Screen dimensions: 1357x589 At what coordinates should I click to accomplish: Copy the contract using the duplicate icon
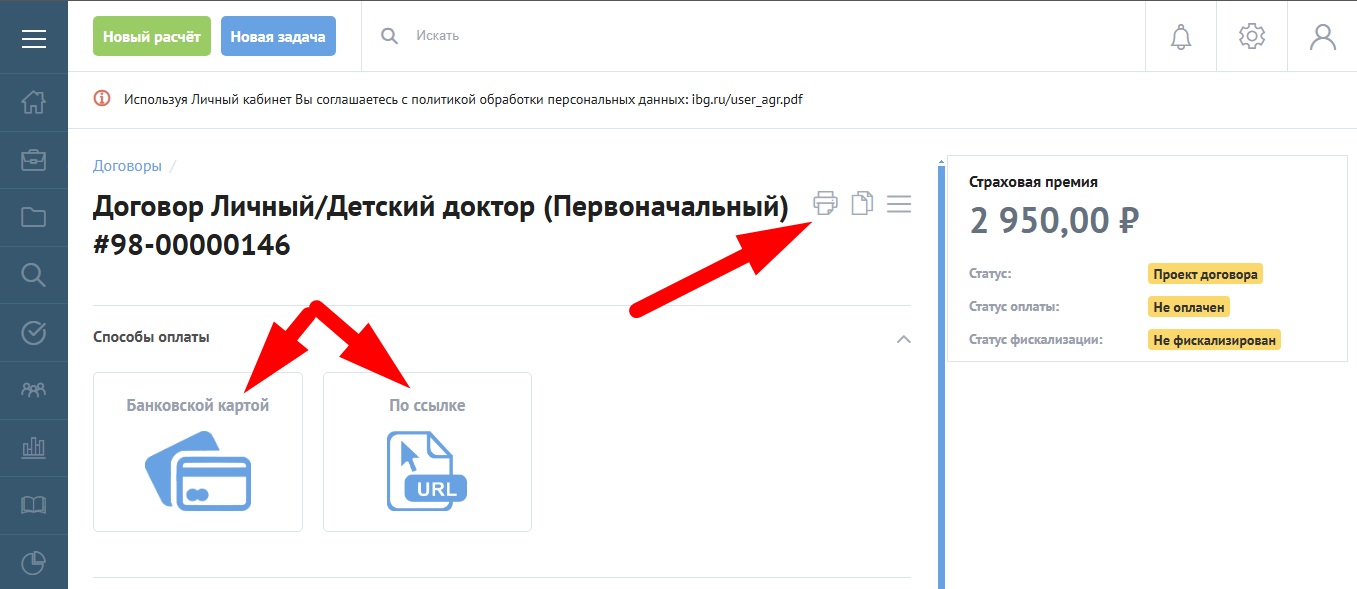tap(861, 204)
